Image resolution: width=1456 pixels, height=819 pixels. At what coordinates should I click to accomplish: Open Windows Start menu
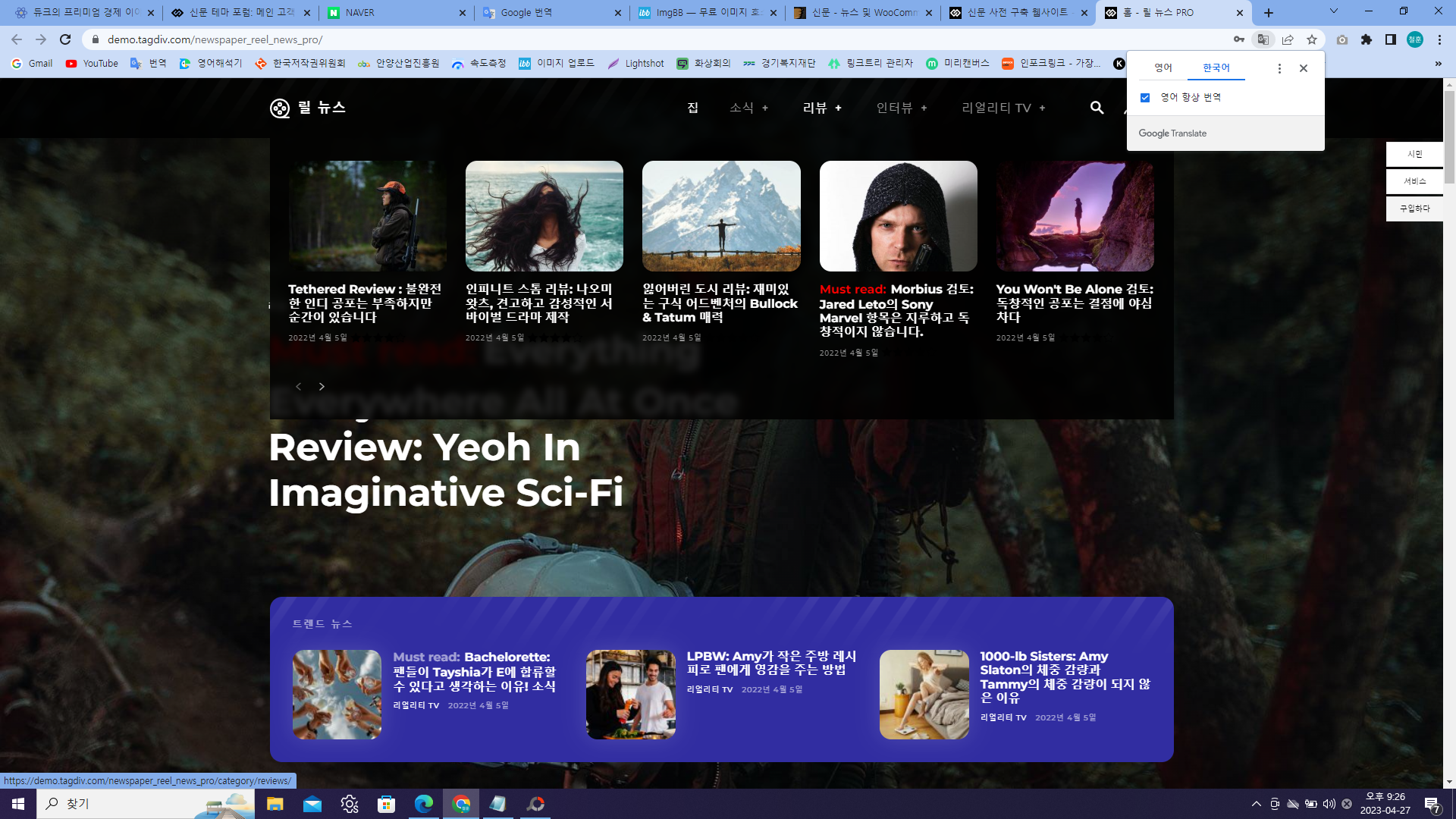18,804
